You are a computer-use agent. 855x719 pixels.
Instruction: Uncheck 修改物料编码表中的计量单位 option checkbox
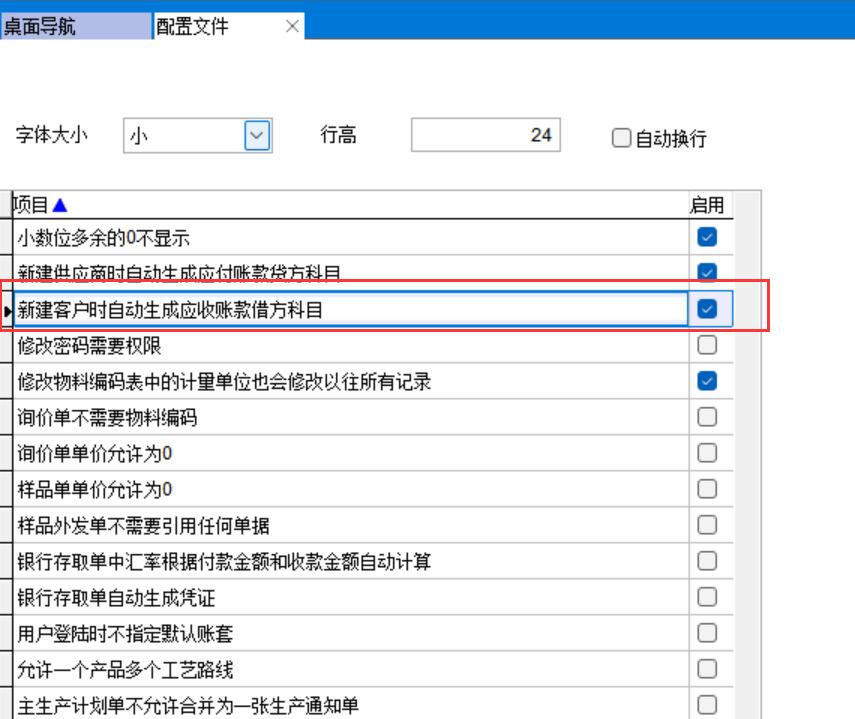(x=708, y=381)
